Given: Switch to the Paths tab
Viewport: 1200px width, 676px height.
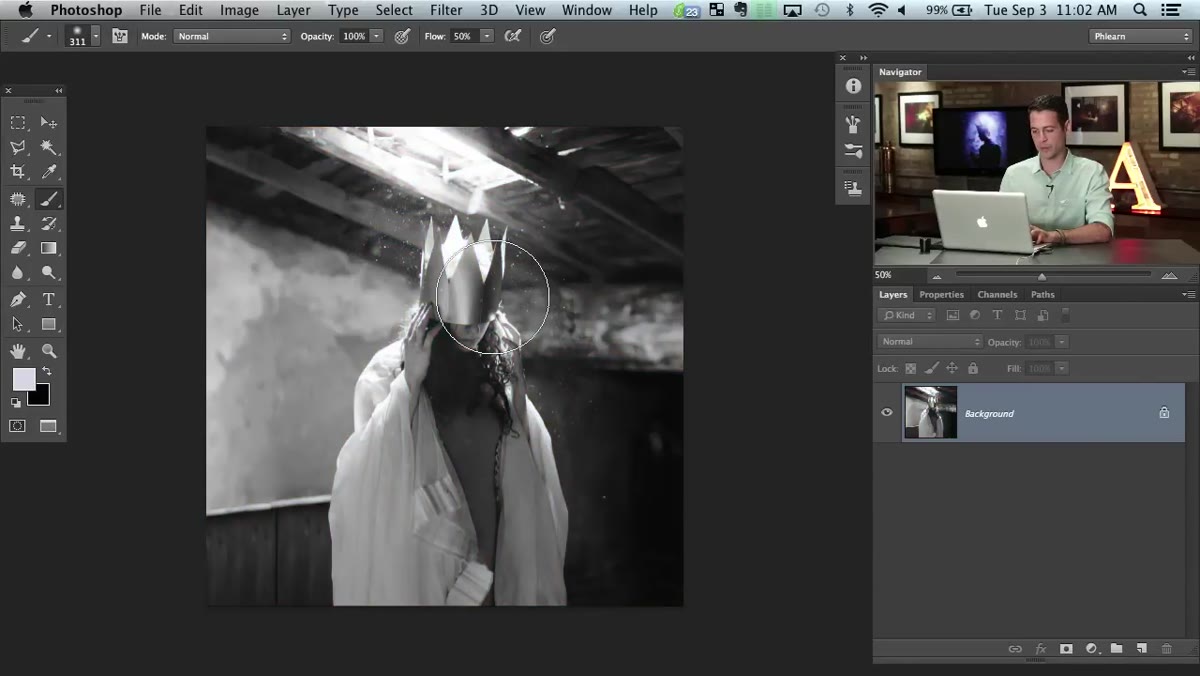Looking at the screenshot, I should coord(1043,294).
